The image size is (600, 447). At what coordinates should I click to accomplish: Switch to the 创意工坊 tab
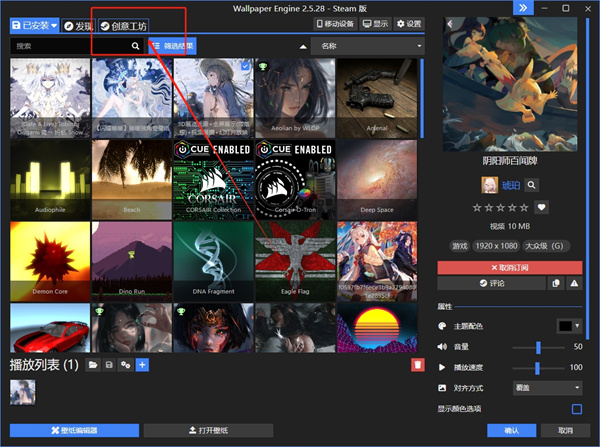[x=124, y=26]
